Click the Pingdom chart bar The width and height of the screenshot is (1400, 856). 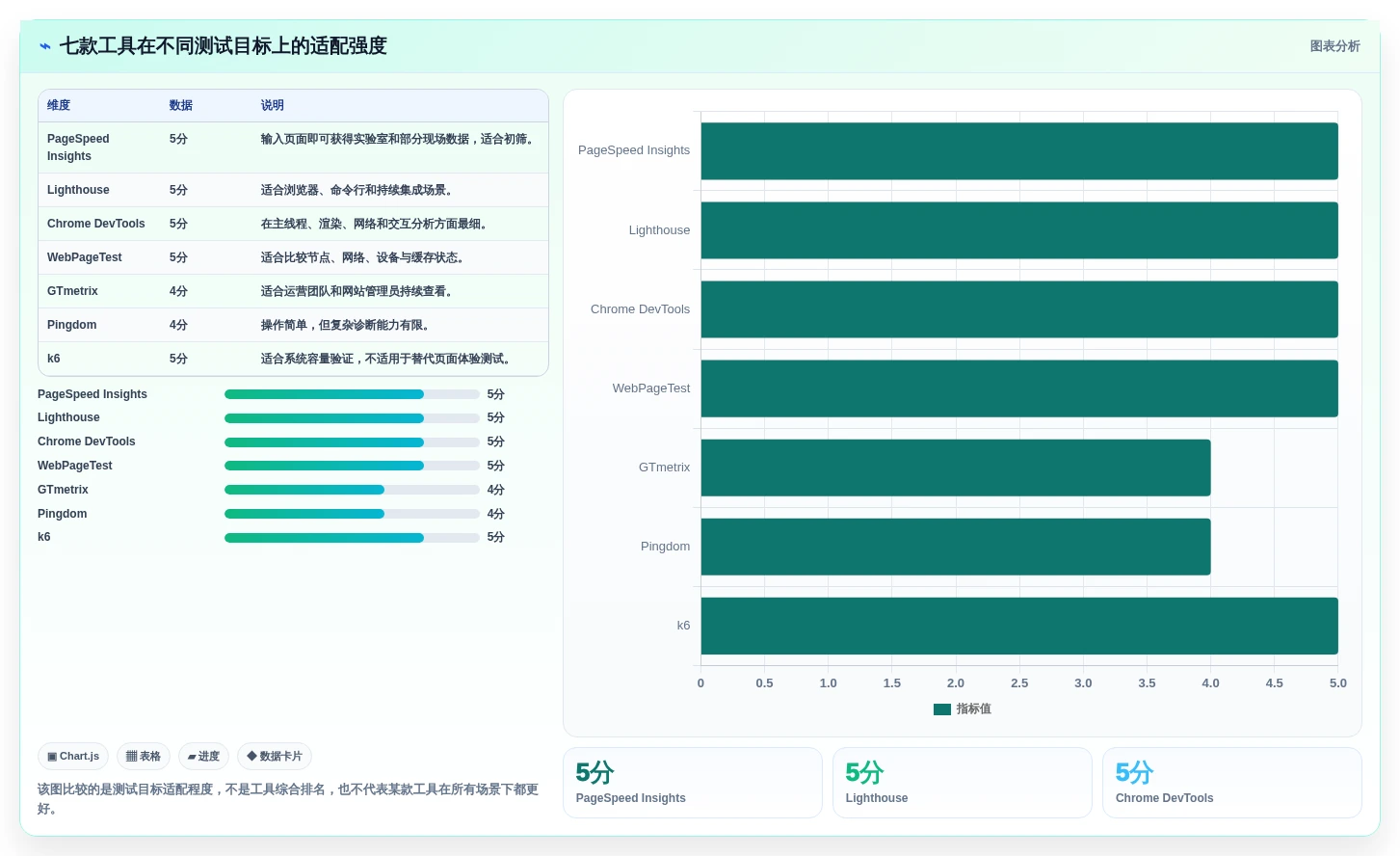(956, 547)
